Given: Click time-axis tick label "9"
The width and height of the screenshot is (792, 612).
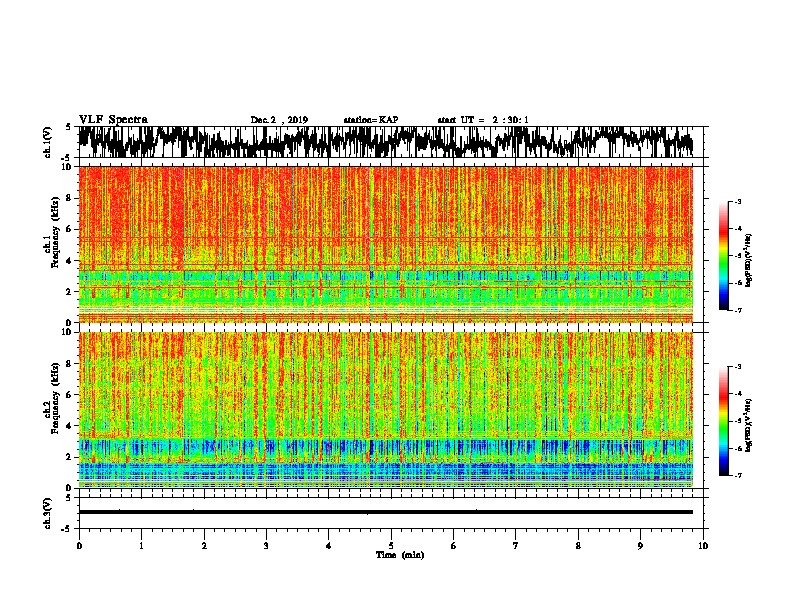Looking at the screenshot, I should (640, 546).
